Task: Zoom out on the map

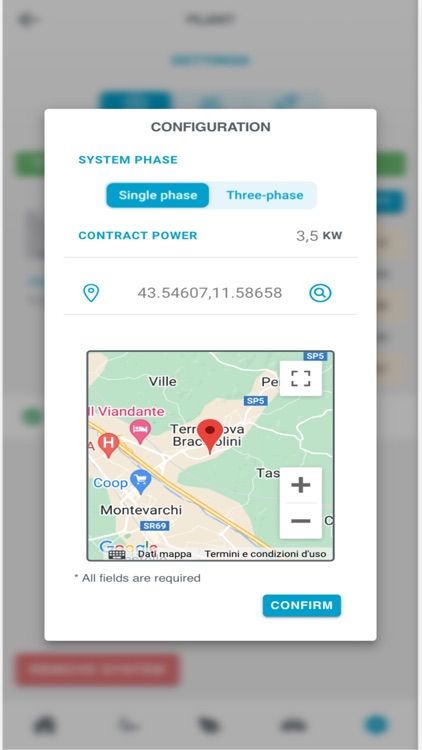Action: 300,520
